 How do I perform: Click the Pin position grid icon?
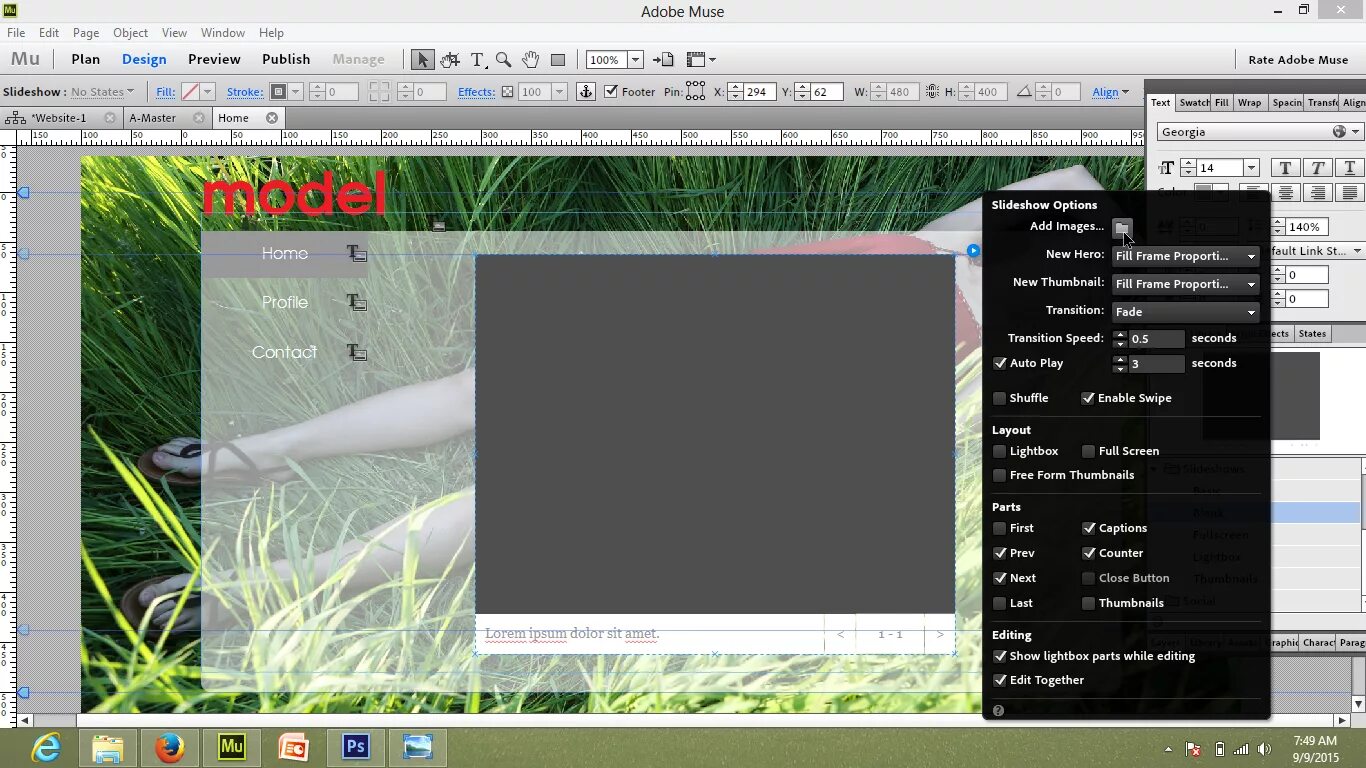pyautogui.click(x=696, y=92)
